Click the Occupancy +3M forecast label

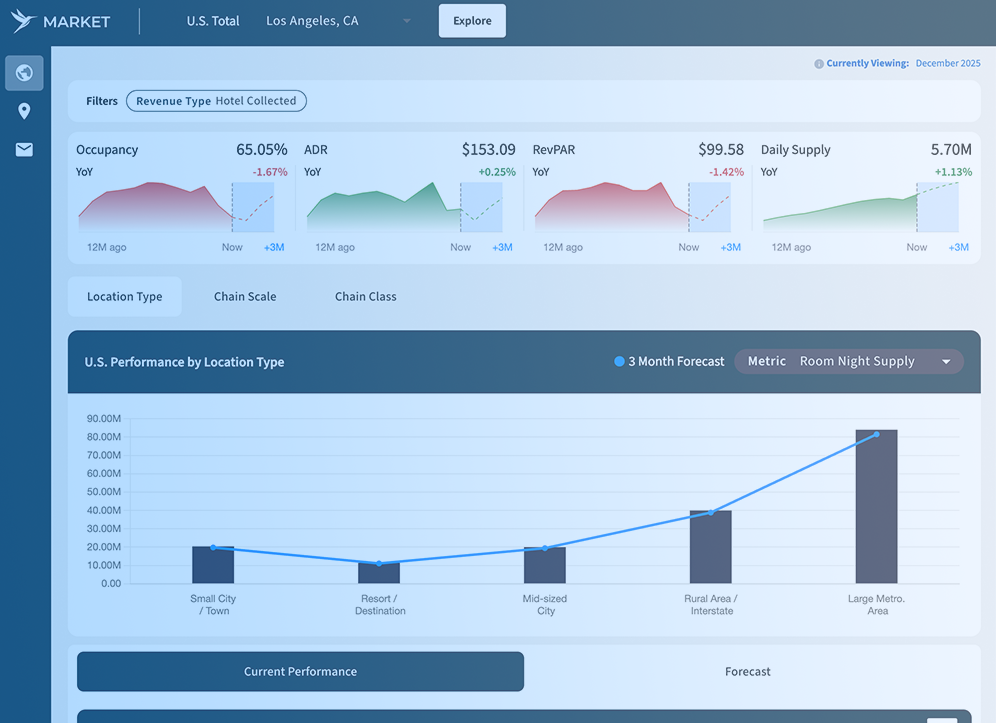click(273, 247)
